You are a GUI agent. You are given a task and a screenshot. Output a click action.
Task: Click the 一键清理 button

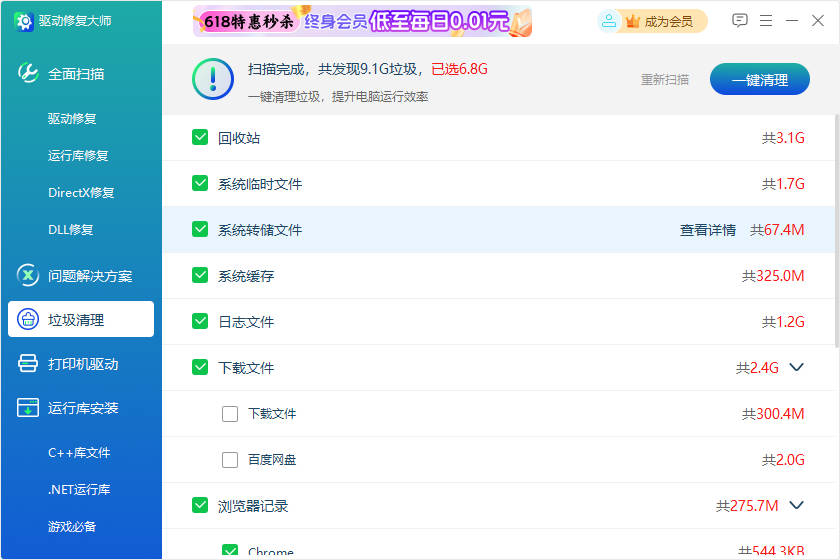pos(760,79)
